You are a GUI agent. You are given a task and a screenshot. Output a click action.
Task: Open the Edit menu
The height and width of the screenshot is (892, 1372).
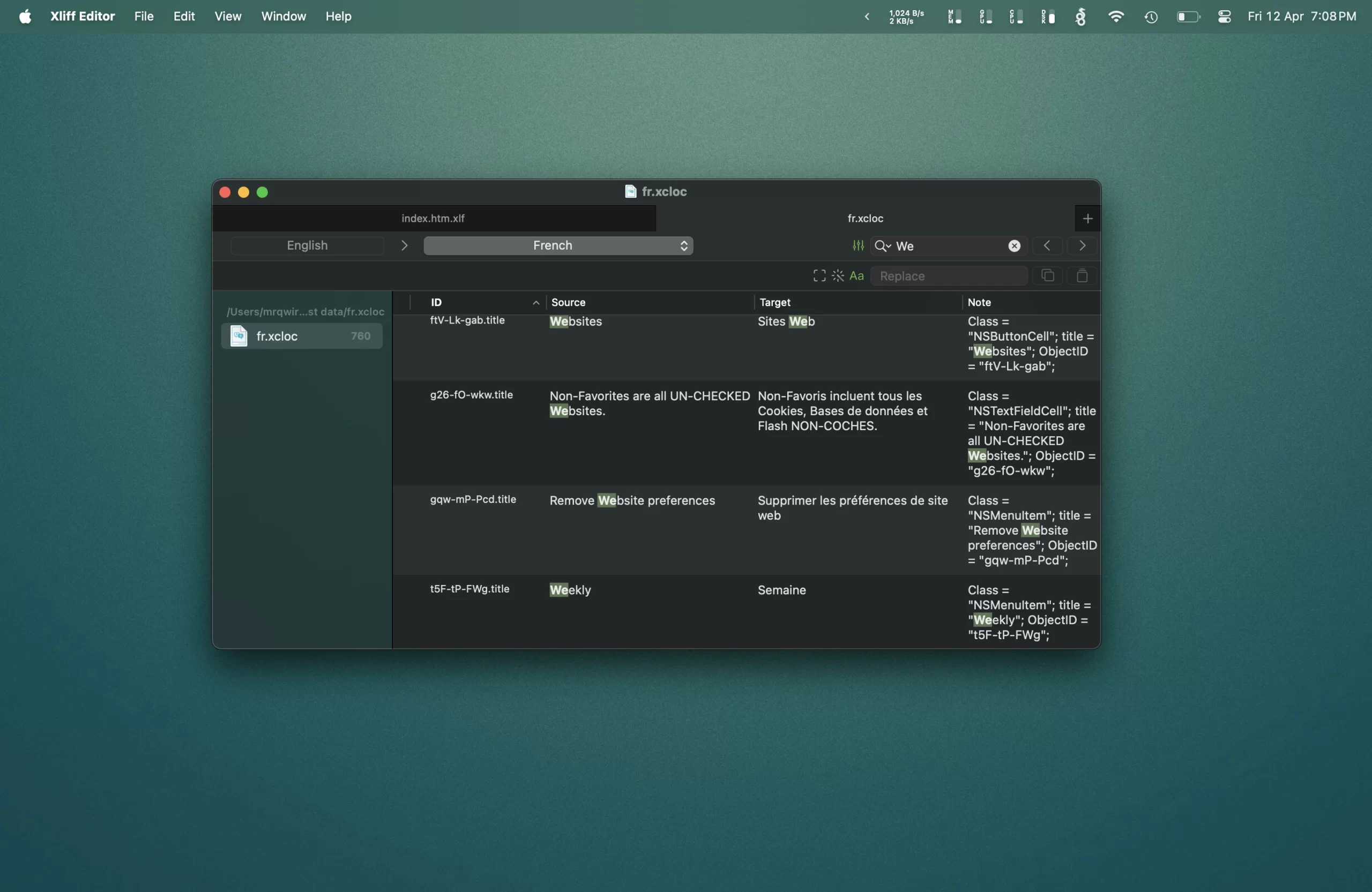point(184,16)
